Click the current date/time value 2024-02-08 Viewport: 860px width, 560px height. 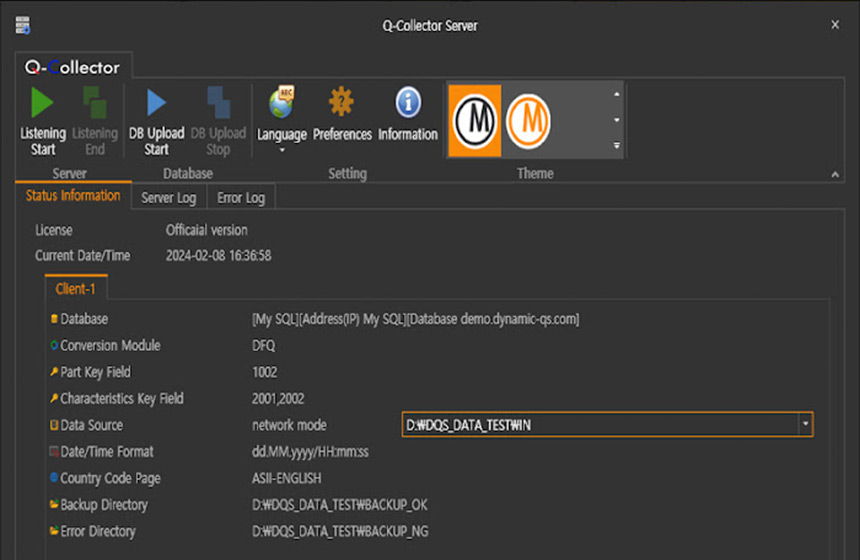click(x=218, y=255)
